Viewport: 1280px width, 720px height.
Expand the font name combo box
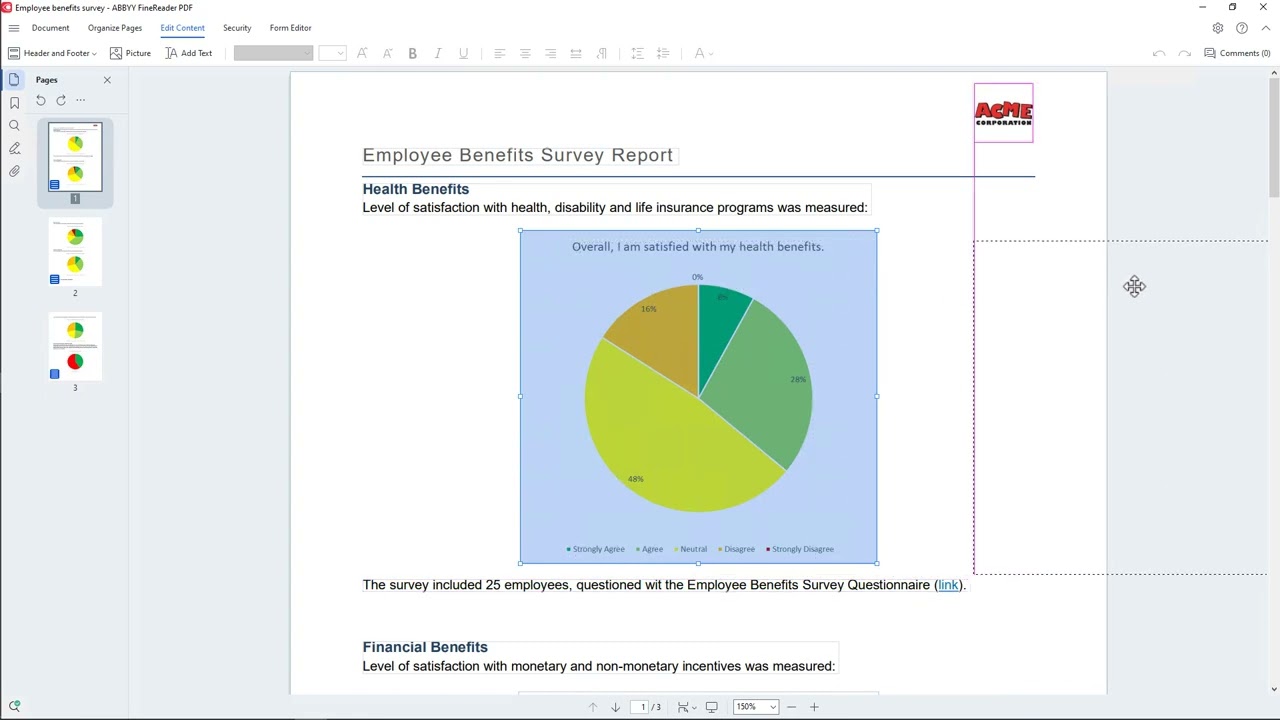pos(273,53)
